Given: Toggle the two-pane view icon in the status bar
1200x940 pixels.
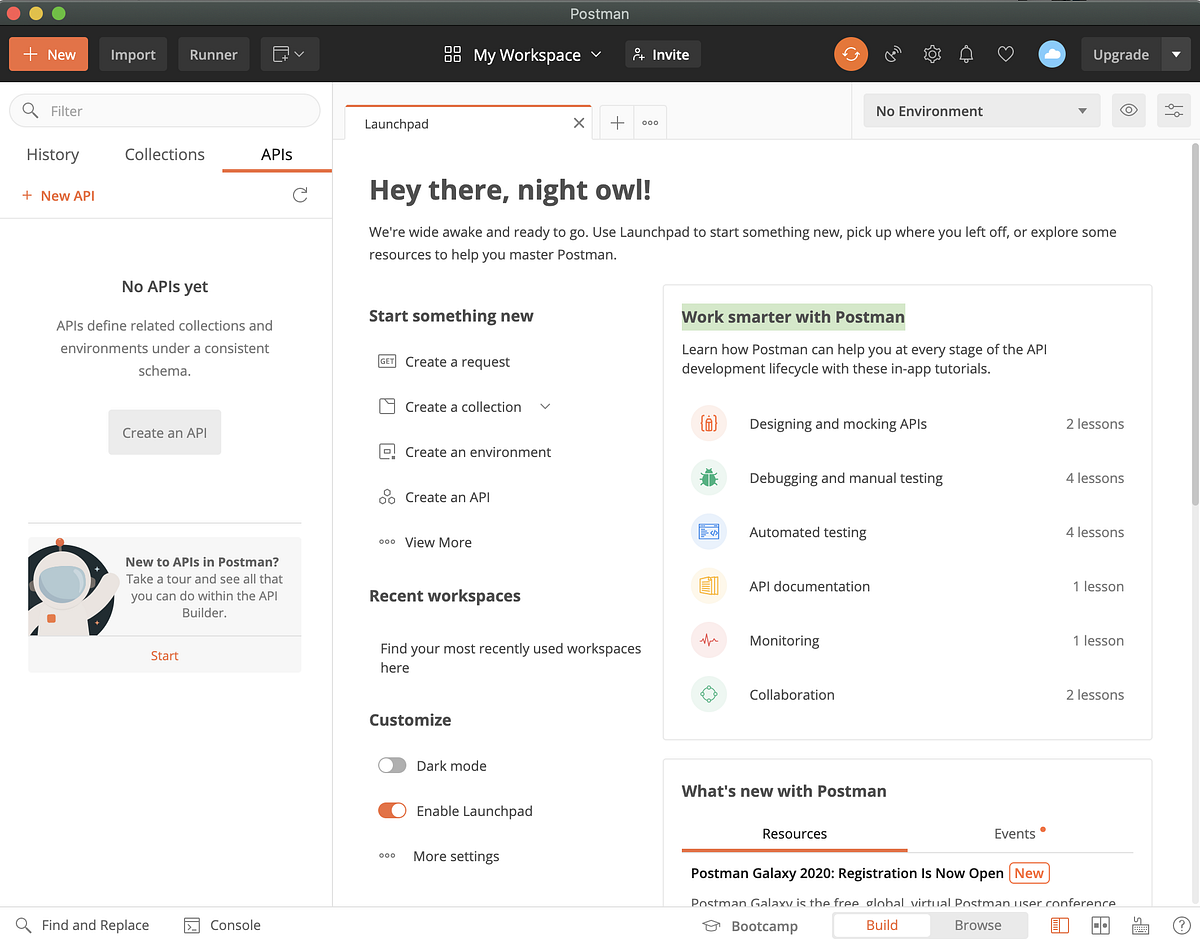Looking at the screenshot, I should (x=1100, y=925).
